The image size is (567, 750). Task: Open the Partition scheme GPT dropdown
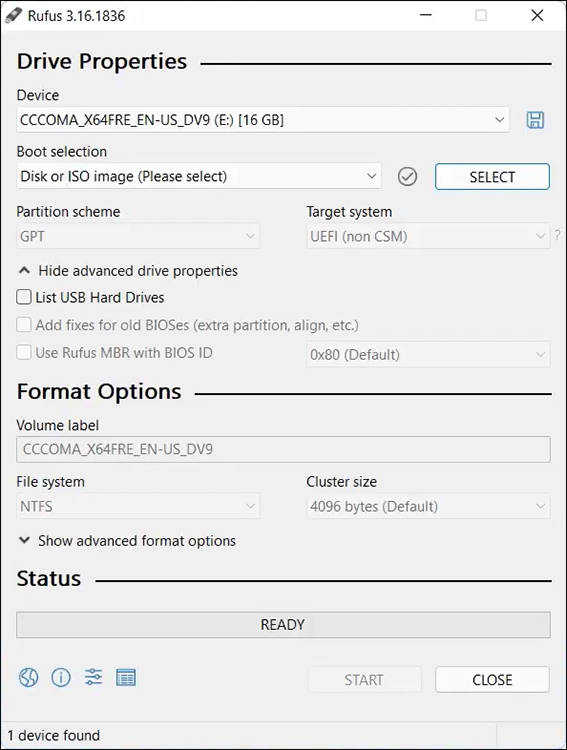tap(138, 236)
